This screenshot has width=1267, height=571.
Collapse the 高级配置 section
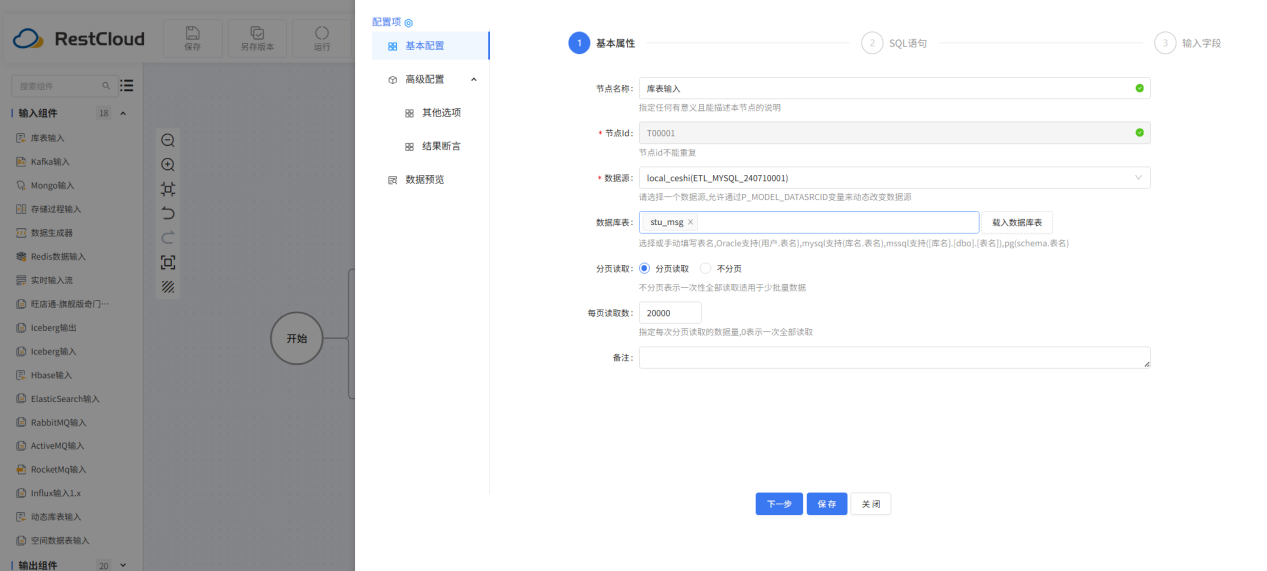click(x=473, y=79)
